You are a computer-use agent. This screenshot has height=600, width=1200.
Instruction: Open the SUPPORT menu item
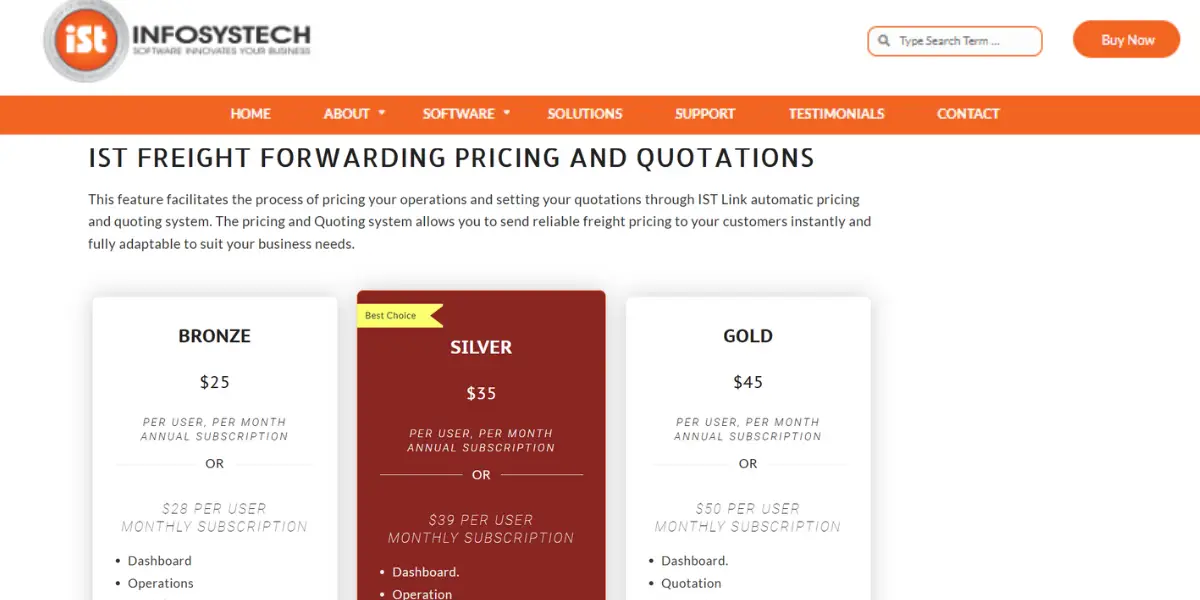point(705,113)
